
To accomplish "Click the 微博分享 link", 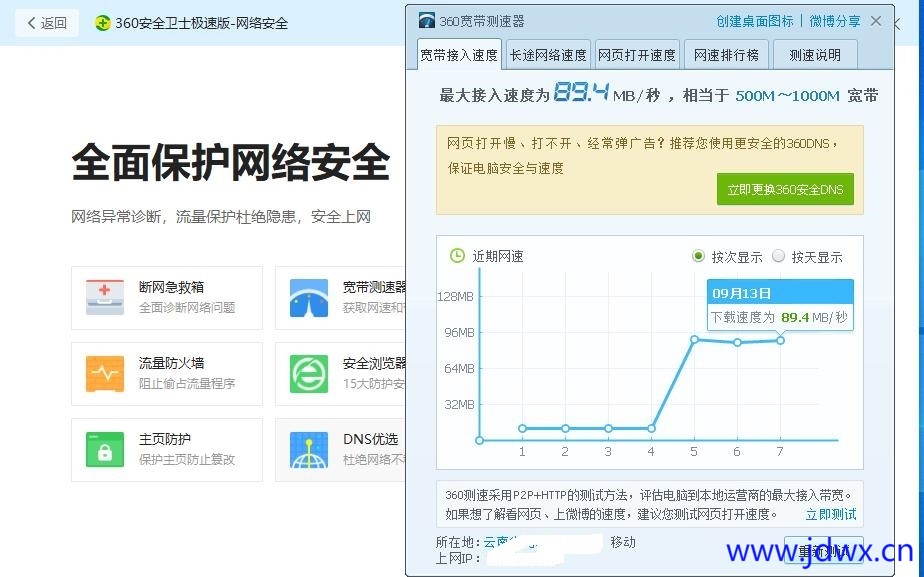I will click(x=834, y=21).
